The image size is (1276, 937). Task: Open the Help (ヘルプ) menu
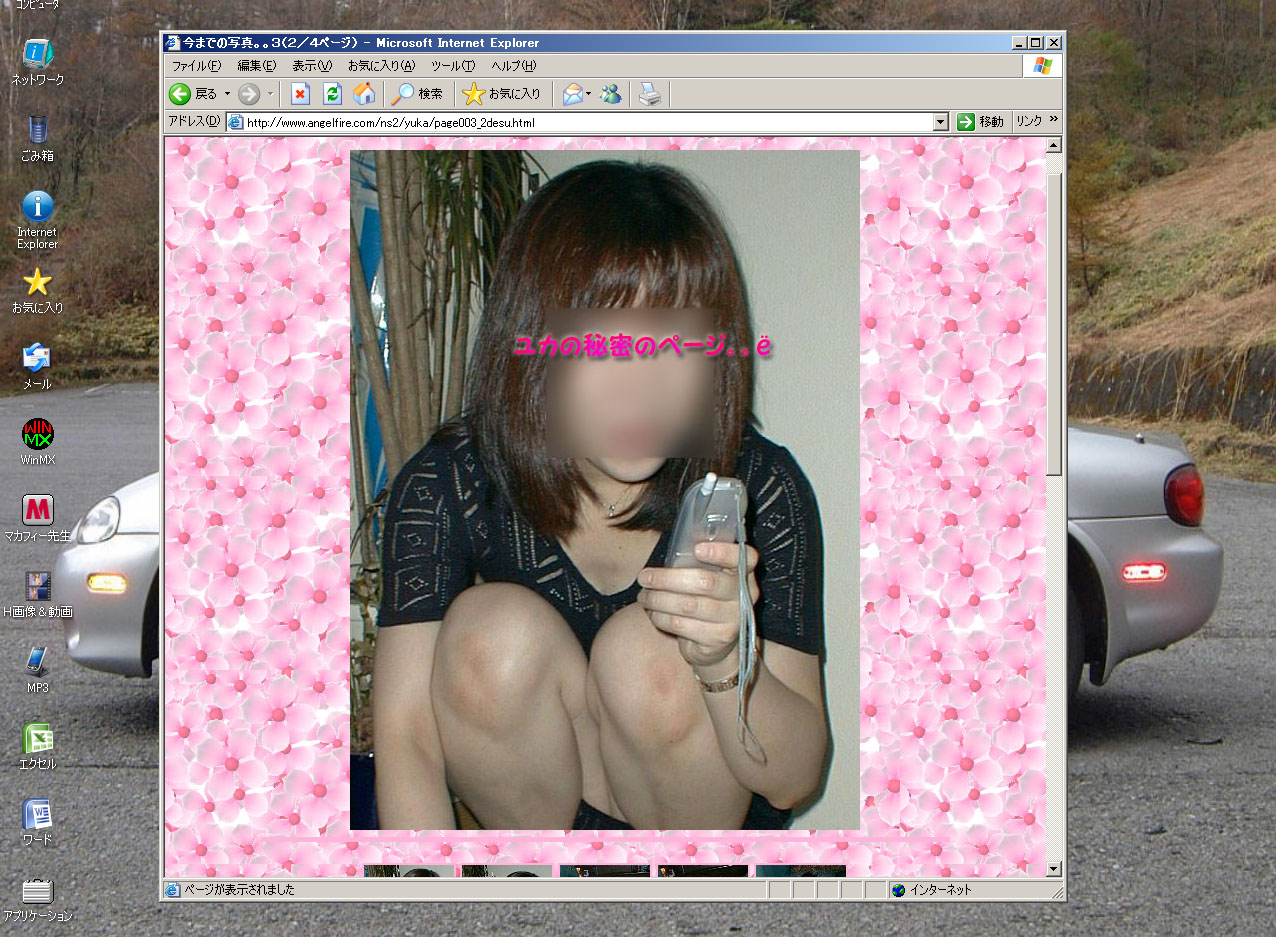[513, 66]
